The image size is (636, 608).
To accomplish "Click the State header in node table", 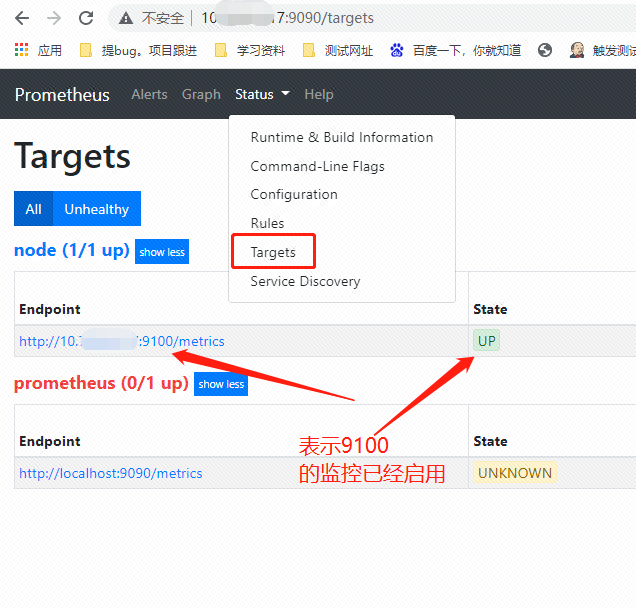I will click(490, 309).
